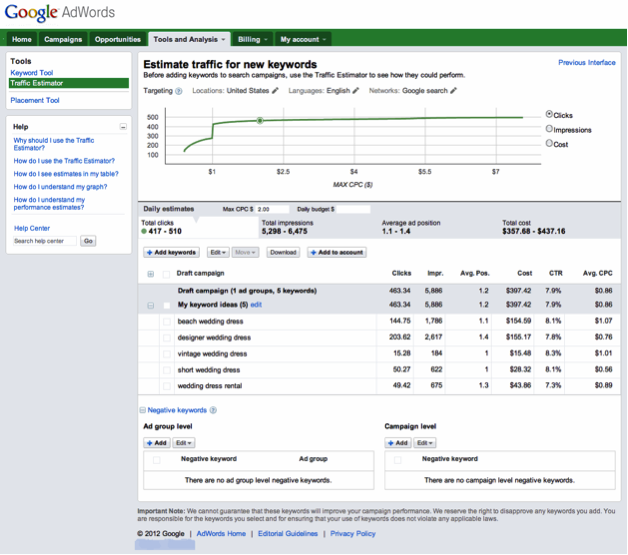Select the Cost radio button
Viewport: 628px width, 555px height.
549,143
